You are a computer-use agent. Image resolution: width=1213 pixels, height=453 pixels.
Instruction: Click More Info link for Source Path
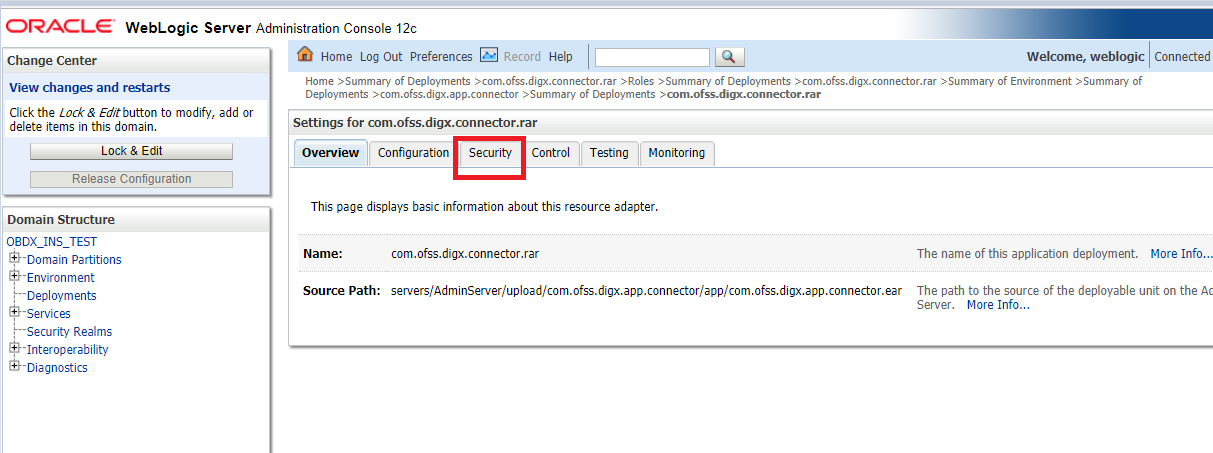click(x=998, y=305)
